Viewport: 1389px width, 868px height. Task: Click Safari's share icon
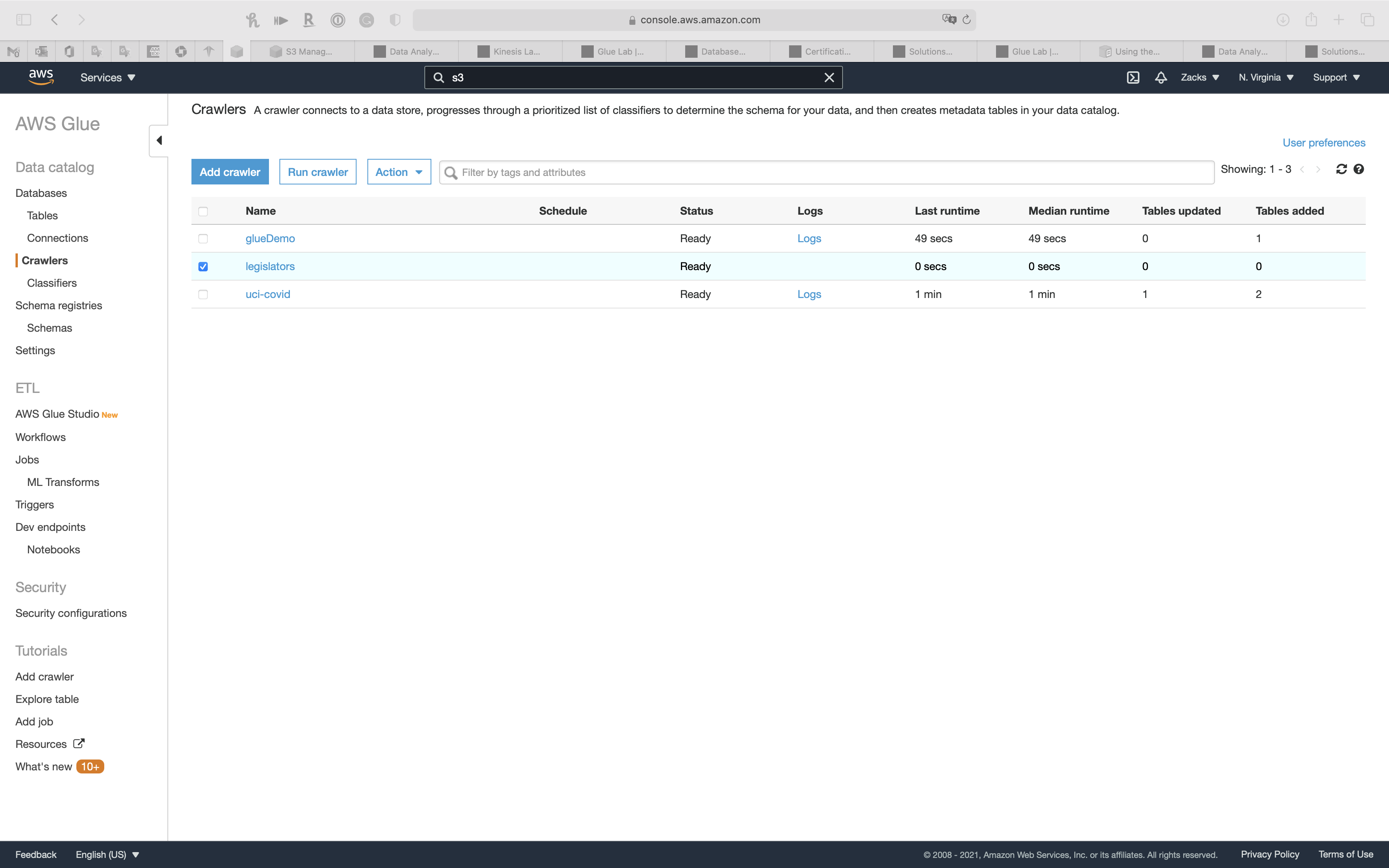click(1311, 19)
